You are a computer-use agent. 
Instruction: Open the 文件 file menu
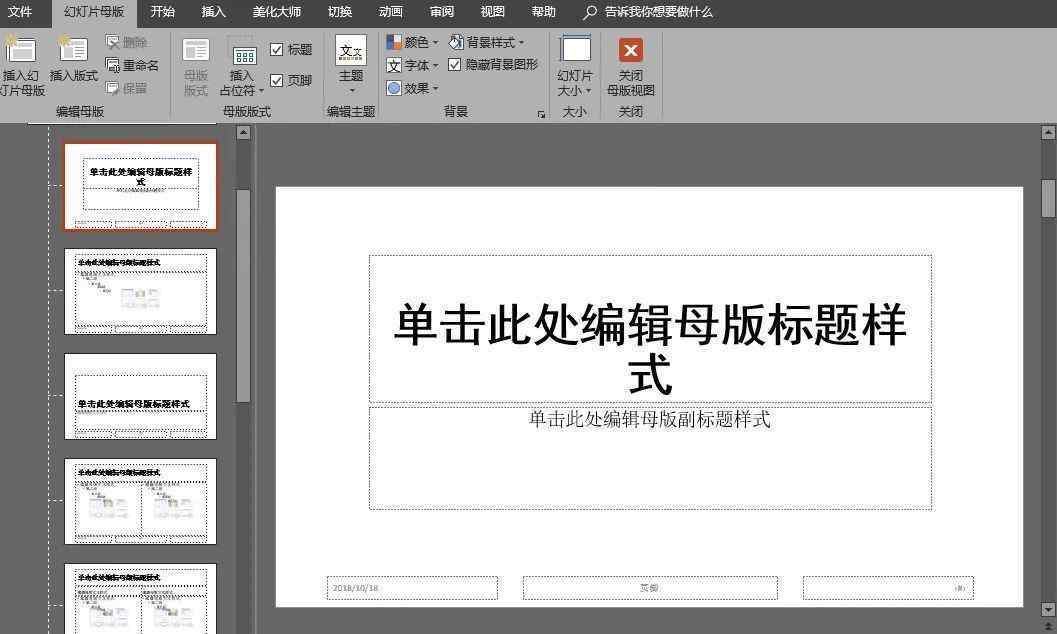20,12
